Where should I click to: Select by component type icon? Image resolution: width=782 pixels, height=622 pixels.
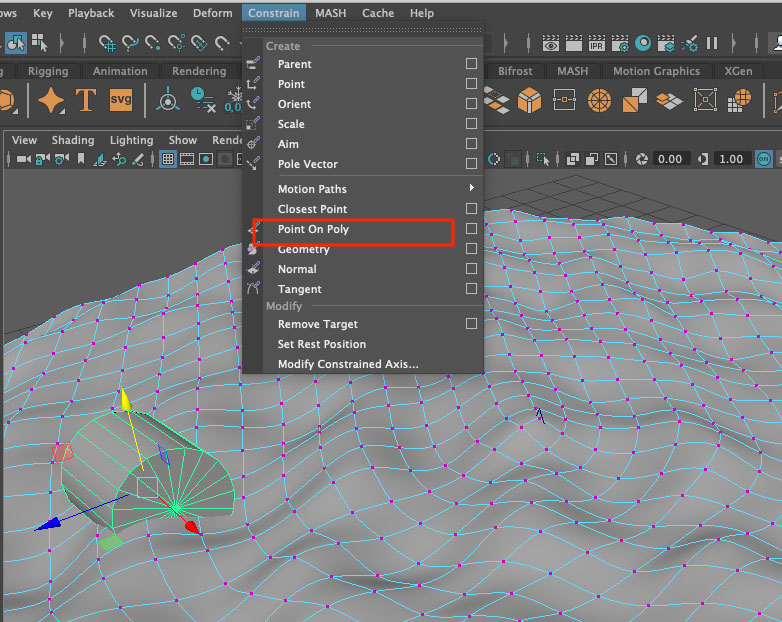click(39, 43)
